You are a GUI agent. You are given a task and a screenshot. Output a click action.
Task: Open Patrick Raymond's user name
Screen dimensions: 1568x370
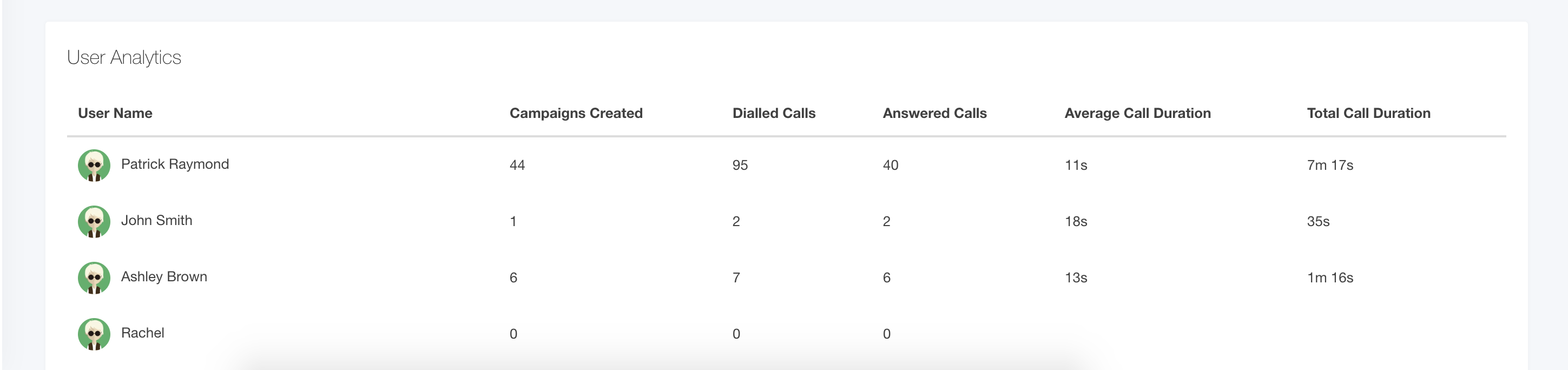point(175,164)
